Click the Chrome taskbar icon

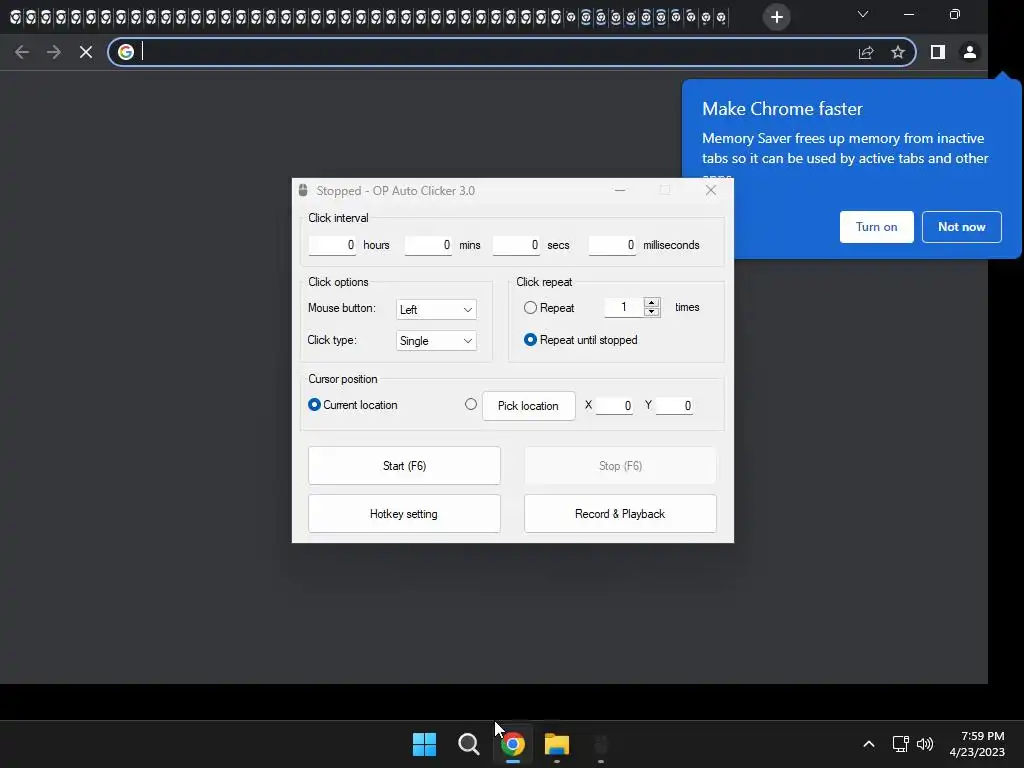coord(513,744)
